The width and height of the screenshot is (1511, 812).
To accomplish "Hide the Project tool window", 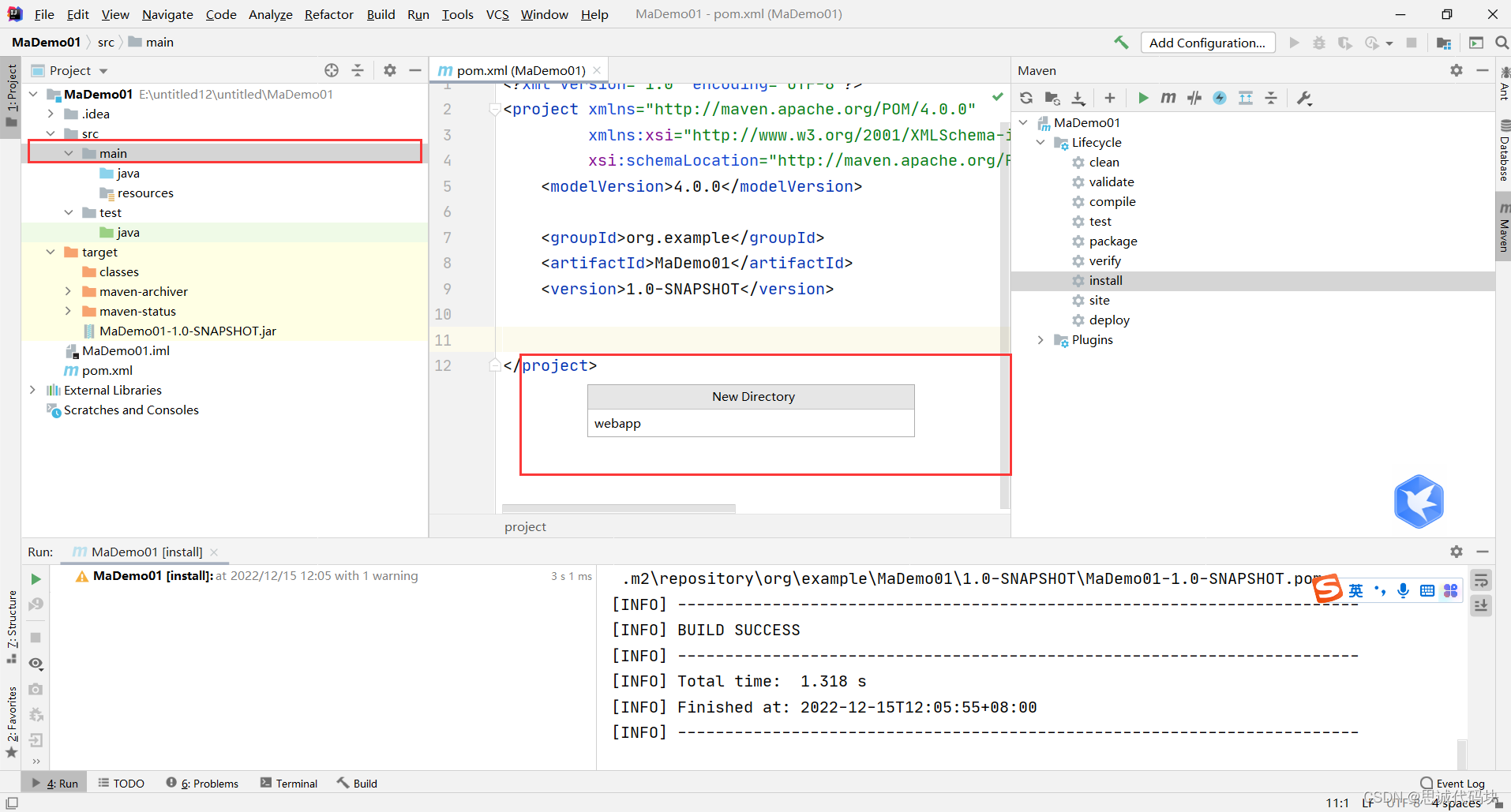I will 415,70.
